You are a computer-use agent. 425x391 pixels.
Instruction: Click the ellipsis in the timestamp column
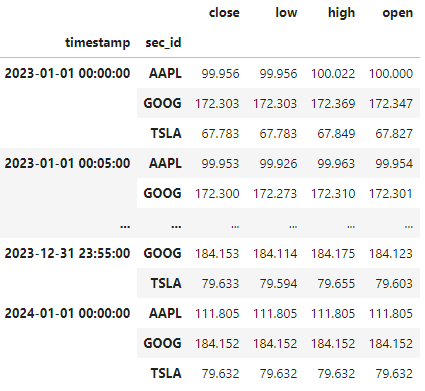point(125,226)
